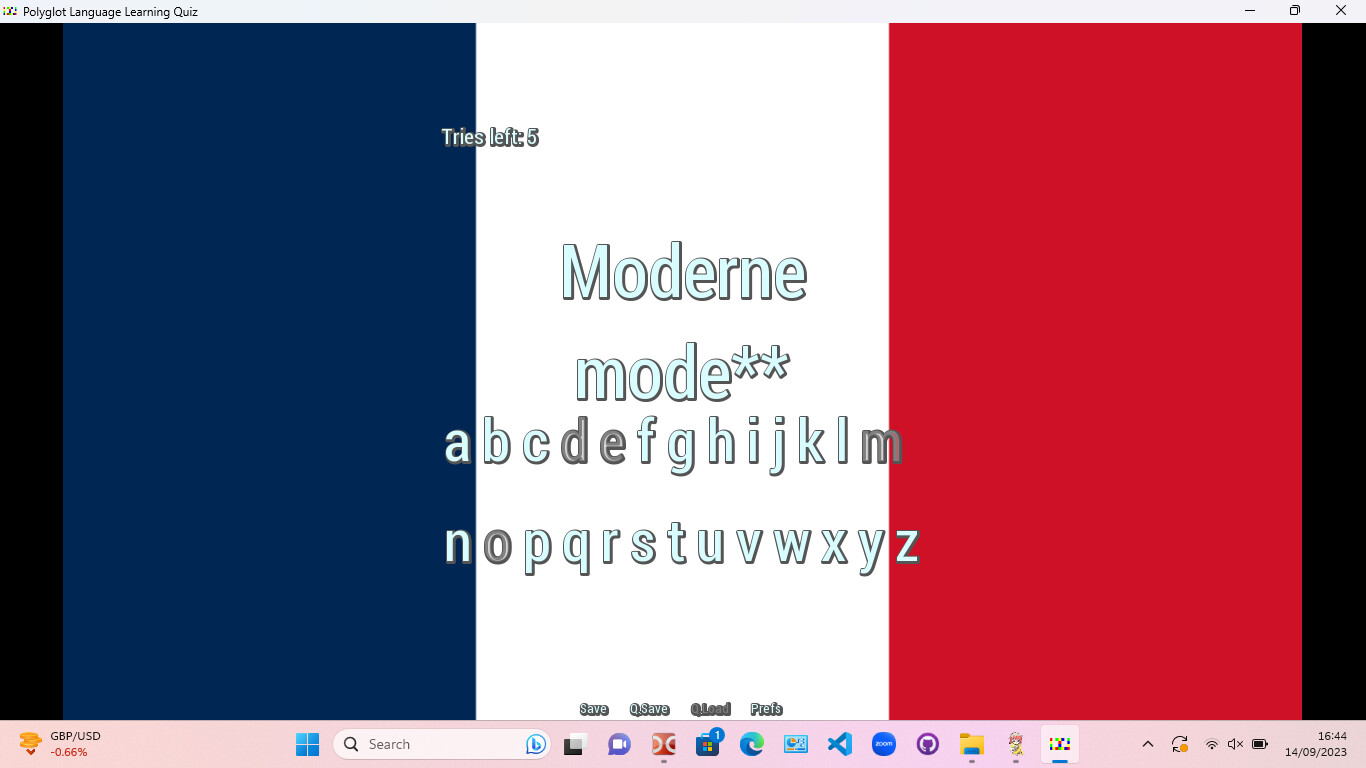The height and width of the screenshot is (768, 1366).
Task: Launch Microsoft Edge browser
Action: 751,744
